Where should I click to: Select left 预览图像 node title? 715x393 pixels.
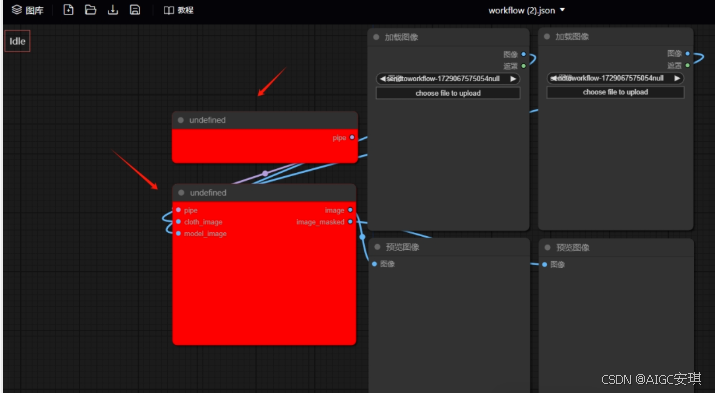click(x=402, y=247)
